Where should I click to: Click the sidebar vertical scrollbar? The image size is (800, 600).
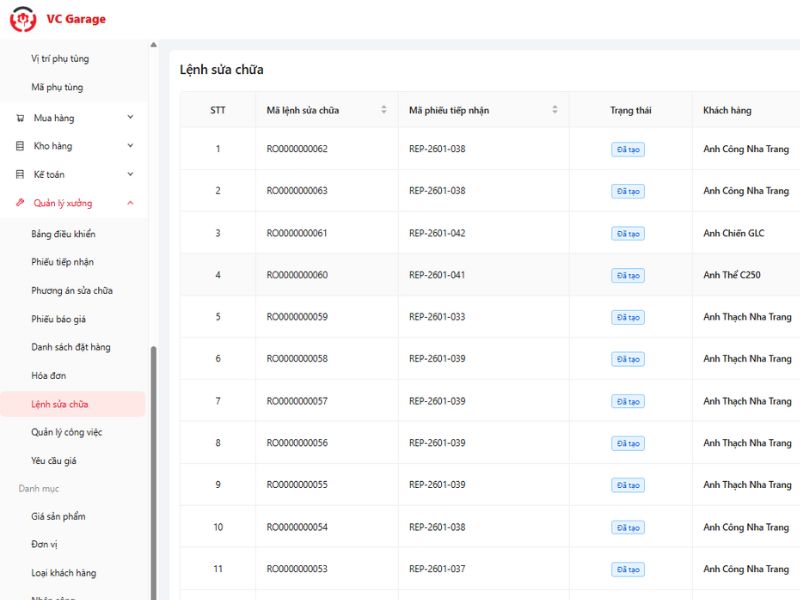tap(153, 470)
